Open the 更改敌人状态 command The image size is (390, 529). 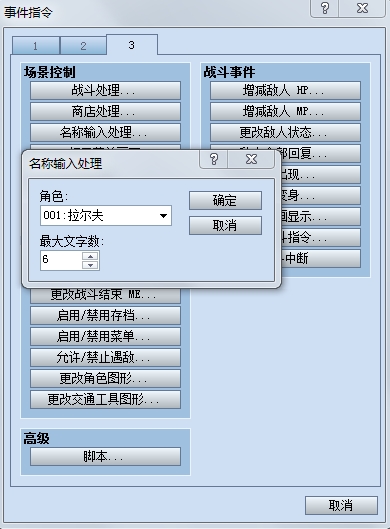pos(285,132)
